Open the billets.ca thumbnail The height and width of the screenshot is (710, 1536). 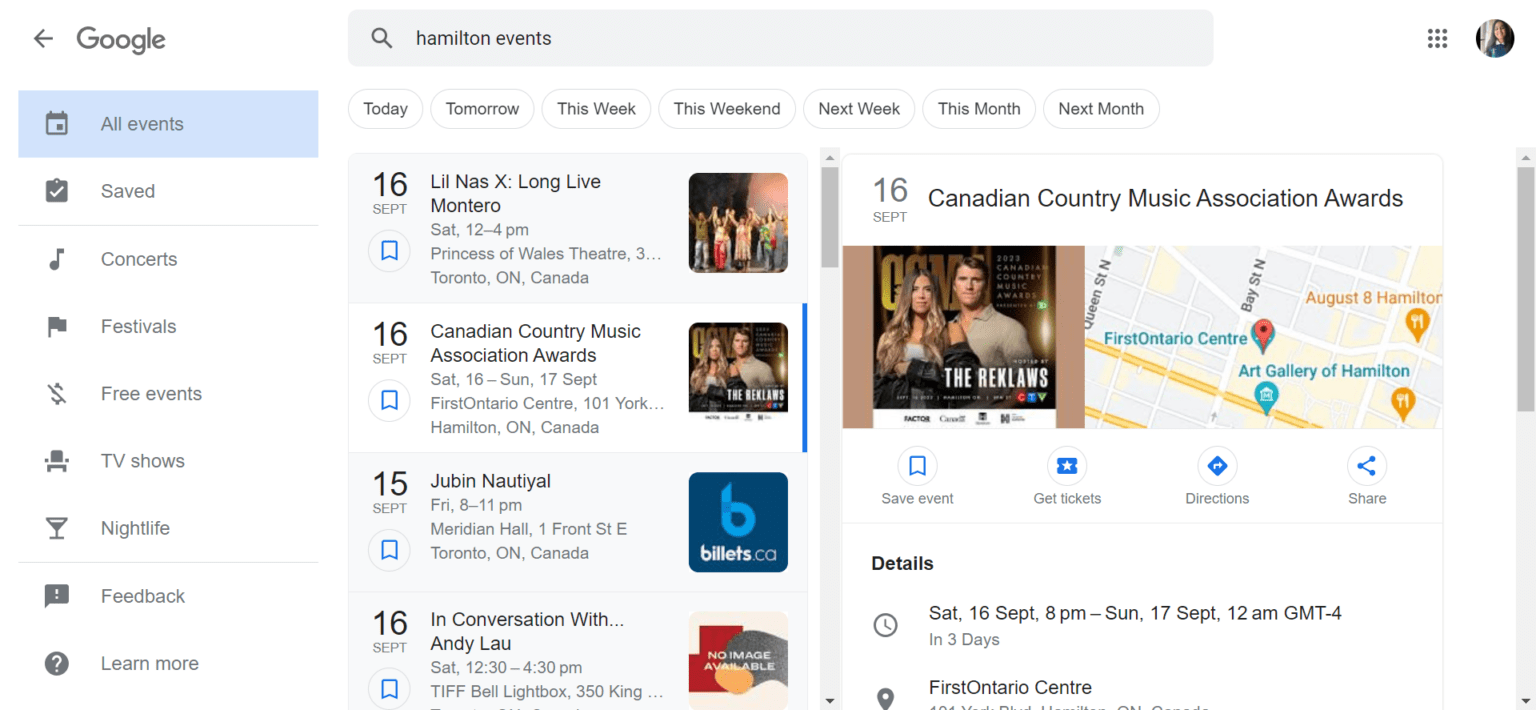coord(738,522)
